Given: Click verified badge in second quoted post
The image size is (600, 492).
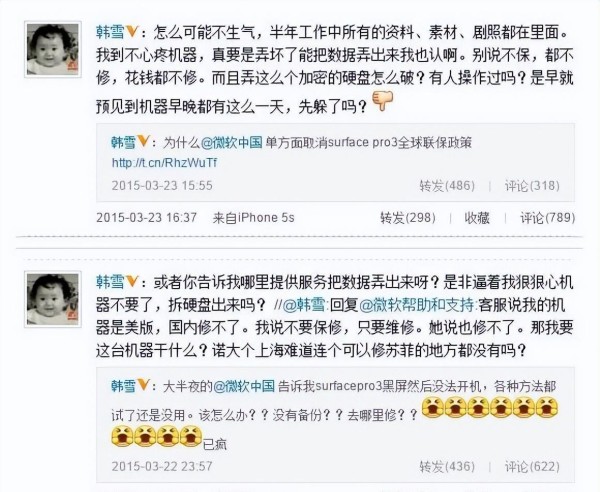Looking at the screenshot, I should [x=143, y=385].
